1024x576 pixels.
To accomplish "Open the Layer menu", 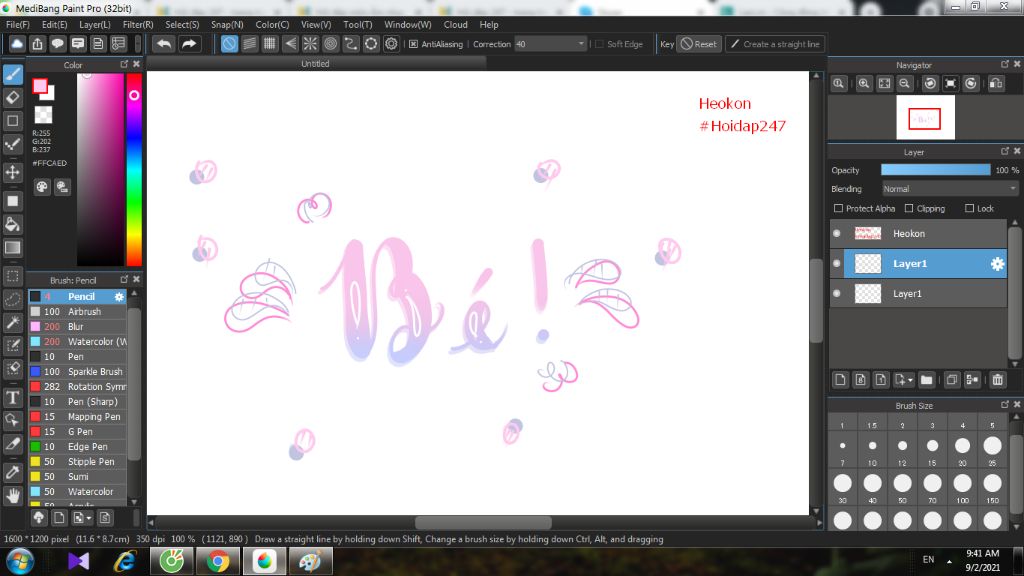I will 95,25.
